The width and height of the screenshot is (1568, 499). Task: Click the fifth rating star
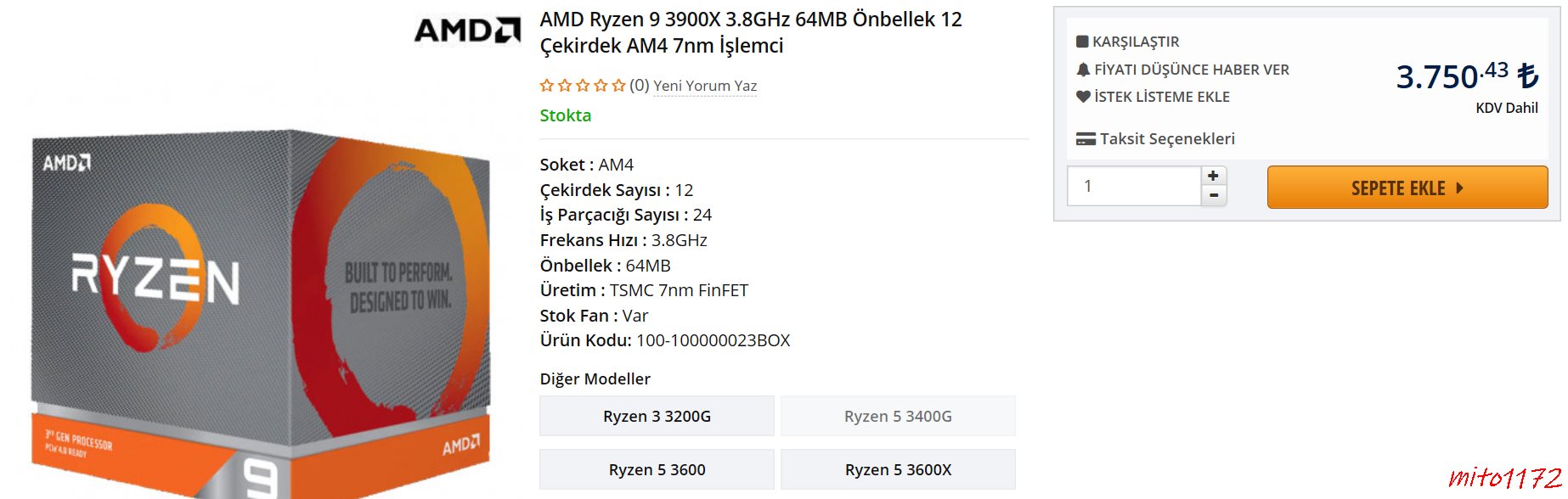click(x=618, y=85)
